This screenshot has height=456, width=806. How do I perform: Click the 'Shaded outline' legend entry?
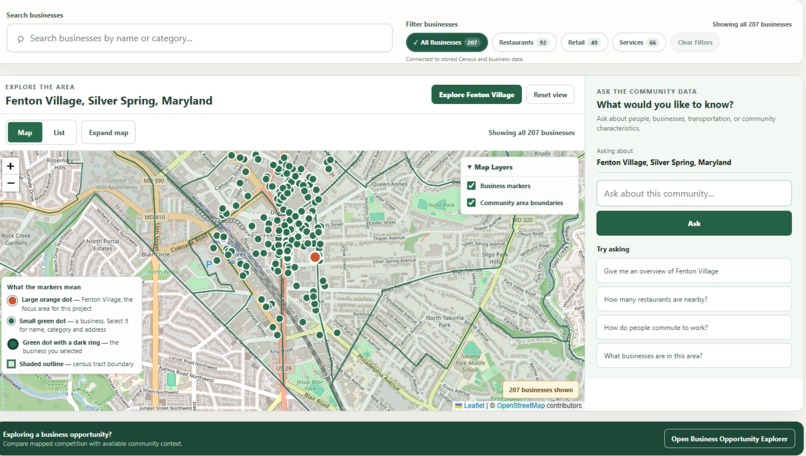[x=70, y=364]
